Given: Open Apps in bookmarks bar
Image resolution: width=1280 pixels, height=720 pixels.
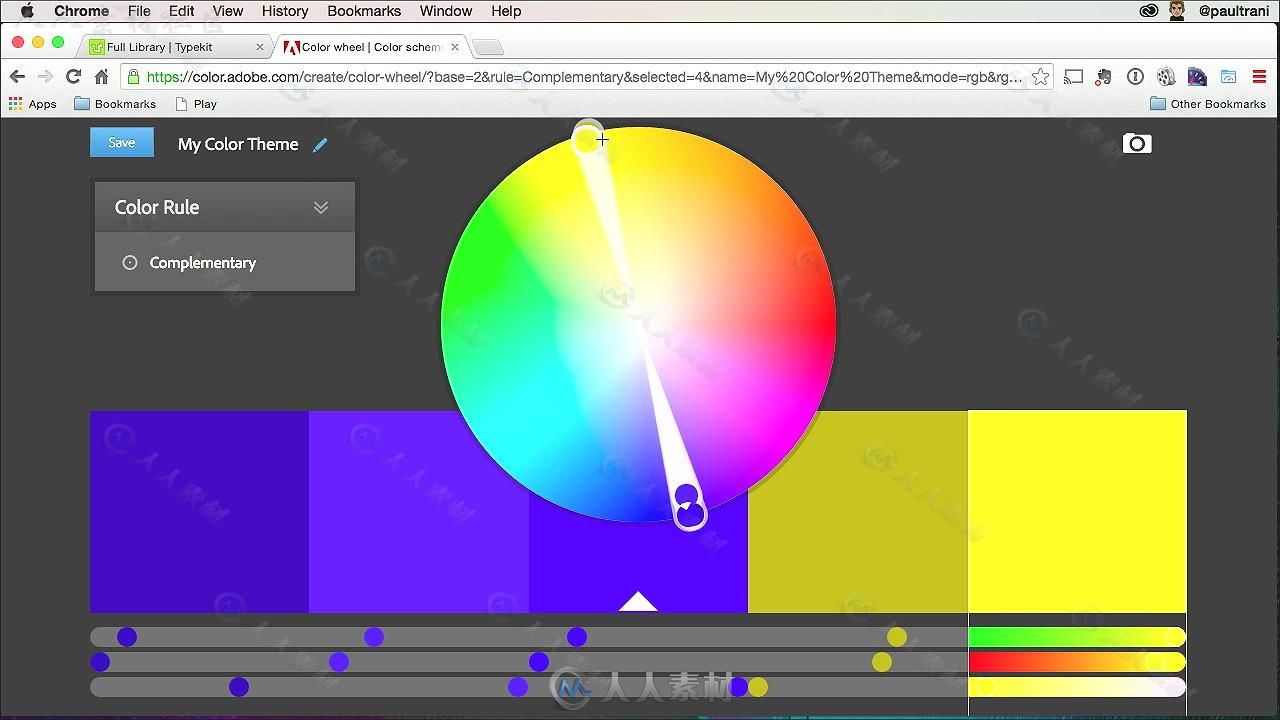Looking at the screenshot, I should pos(32,104).
